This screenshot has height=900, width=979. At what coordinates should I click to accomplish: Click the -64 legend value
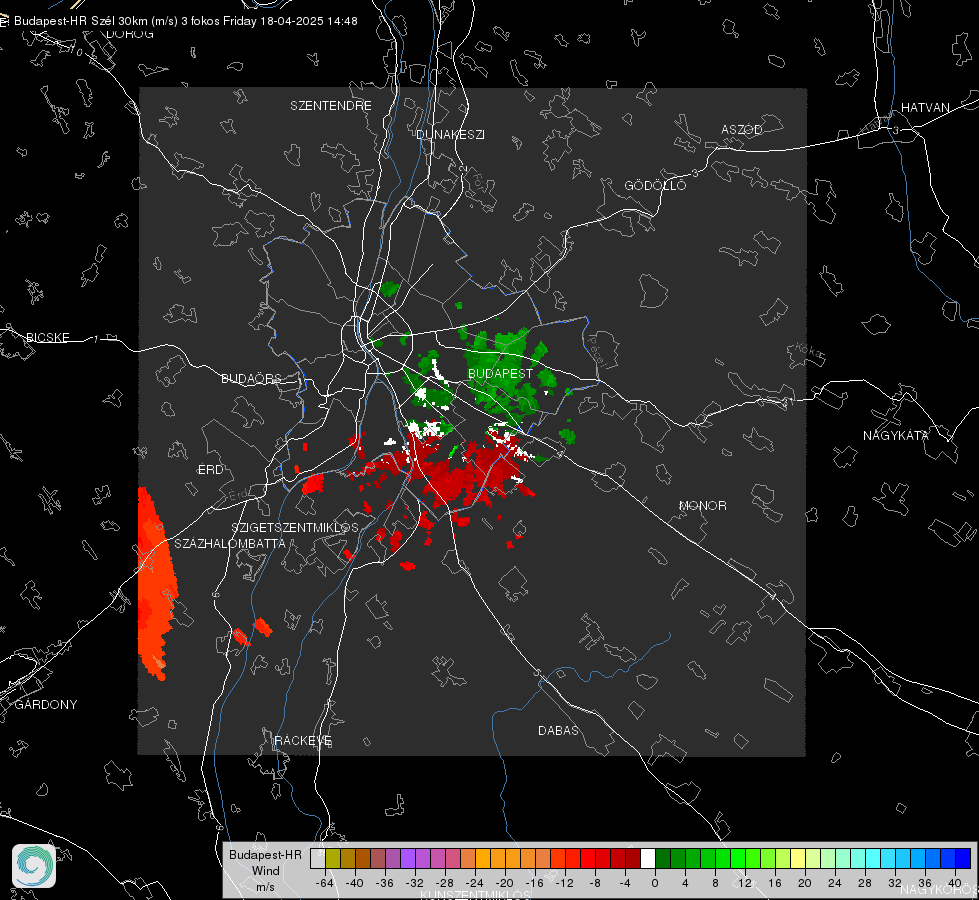tap(325, 883)
